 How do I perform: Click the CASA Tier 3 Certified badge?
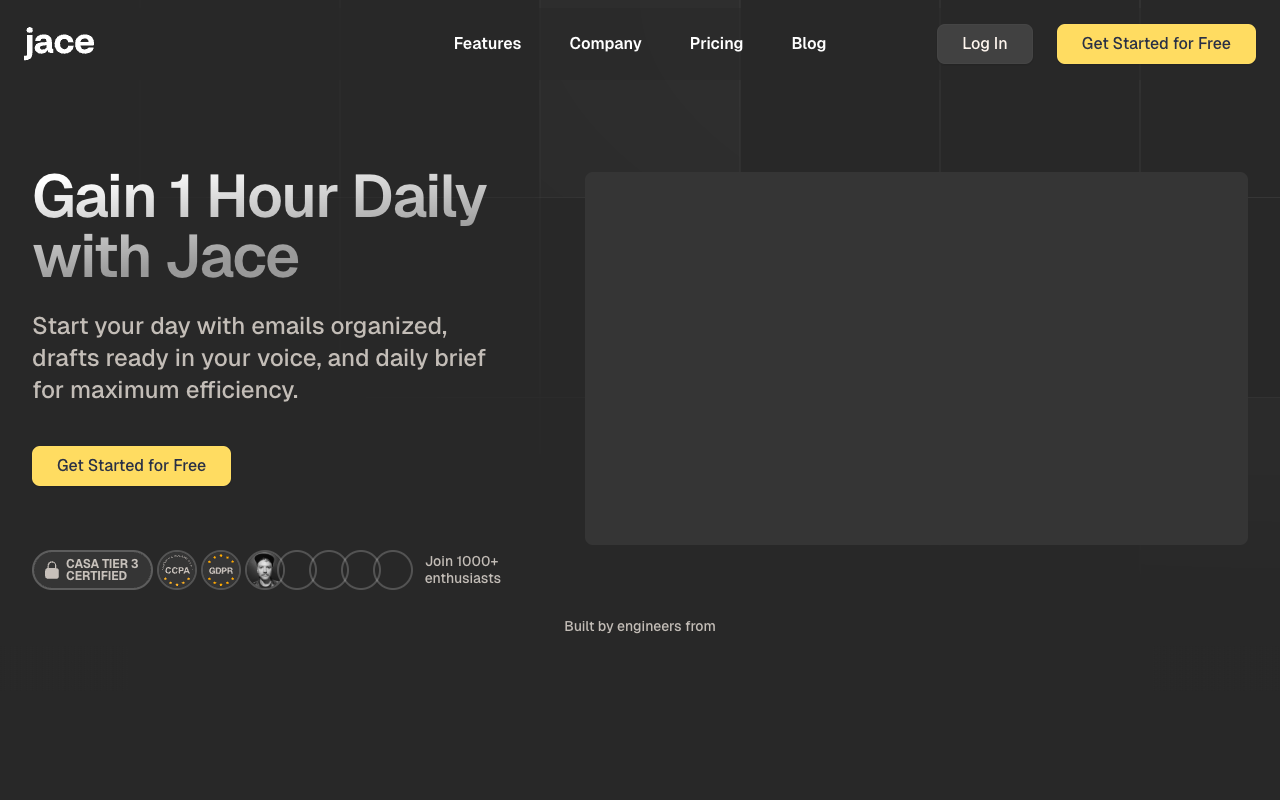pyautogui.click(x=92, y=570)
